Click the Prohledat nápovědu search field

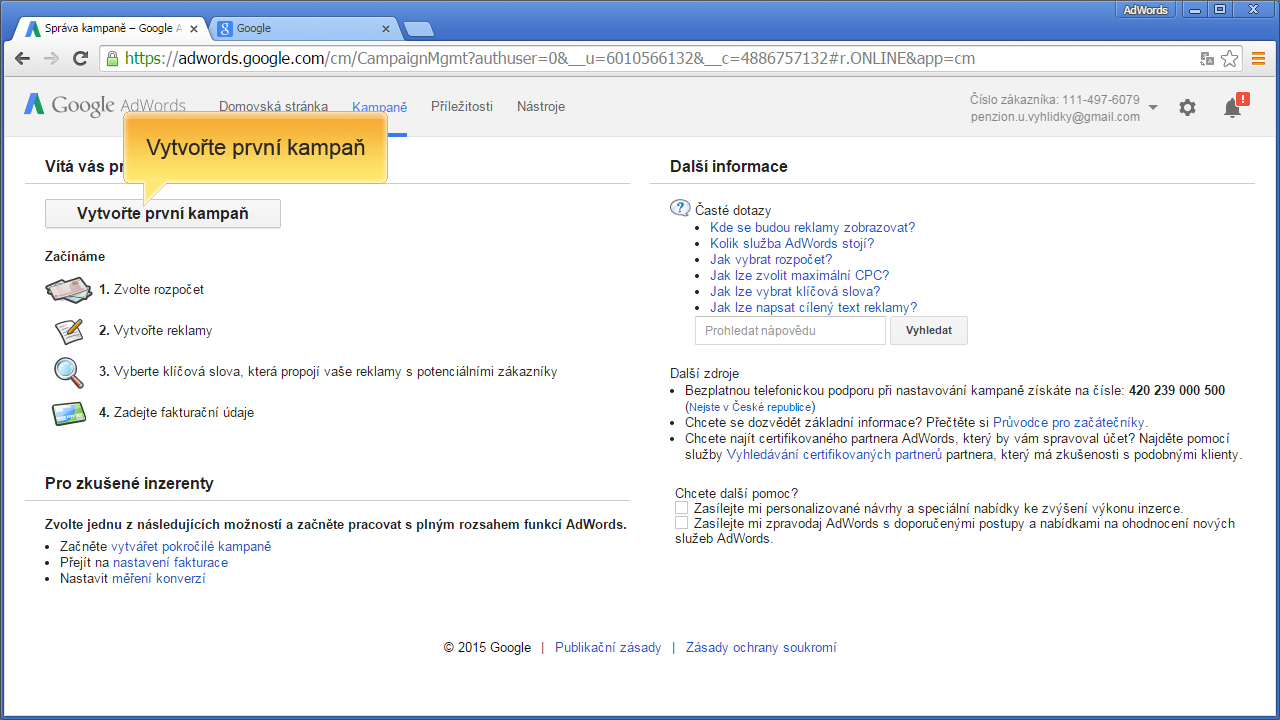click(x=790, y=330)
